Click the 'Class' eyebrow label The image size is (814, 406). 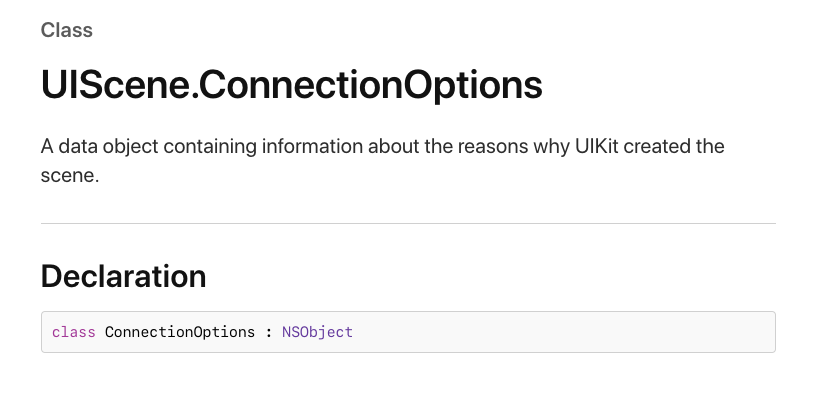click(66, 30)
